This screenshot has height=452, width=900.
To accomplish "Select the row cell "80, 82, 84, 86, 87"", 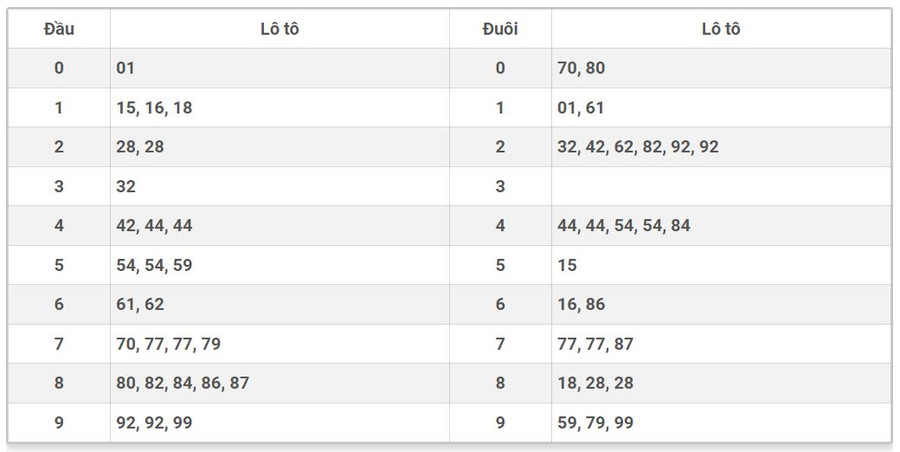I will click(182, 383).
